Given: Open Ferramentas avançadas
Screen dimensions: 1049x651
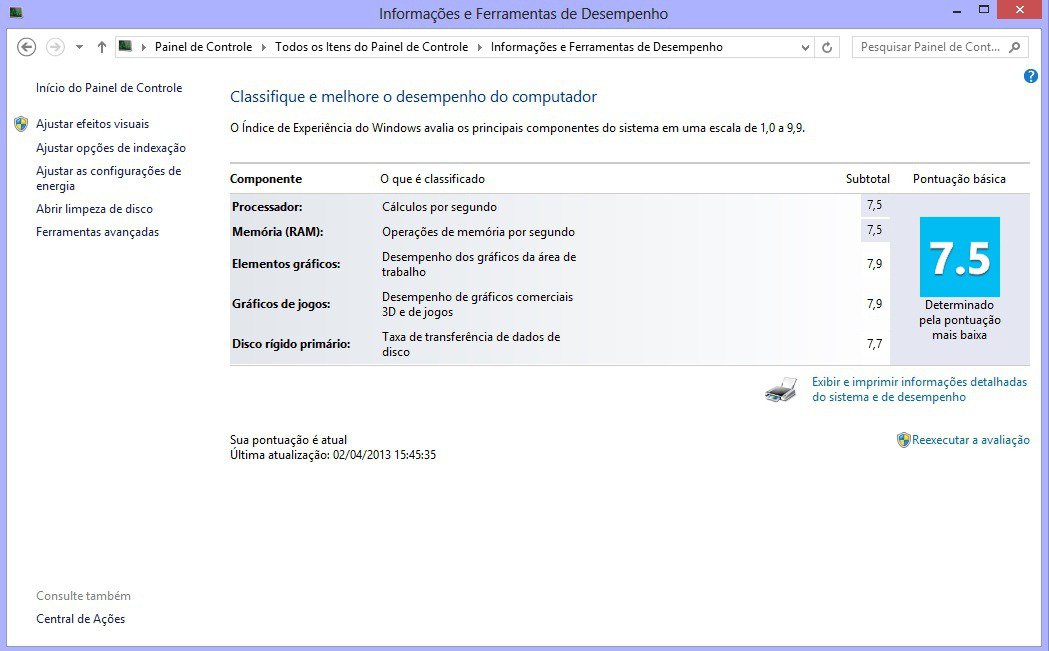Looking at the screenshot, I should (x=98, y=232).
